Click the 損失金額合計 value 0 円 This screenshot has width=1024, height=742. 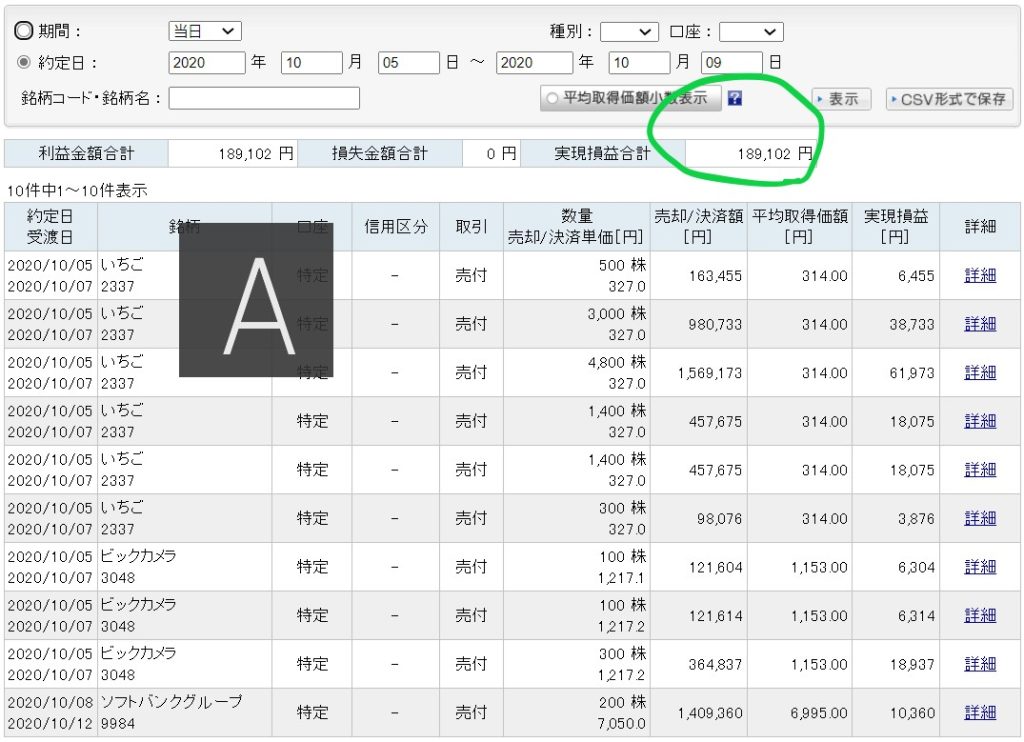[x=492, y=153]
